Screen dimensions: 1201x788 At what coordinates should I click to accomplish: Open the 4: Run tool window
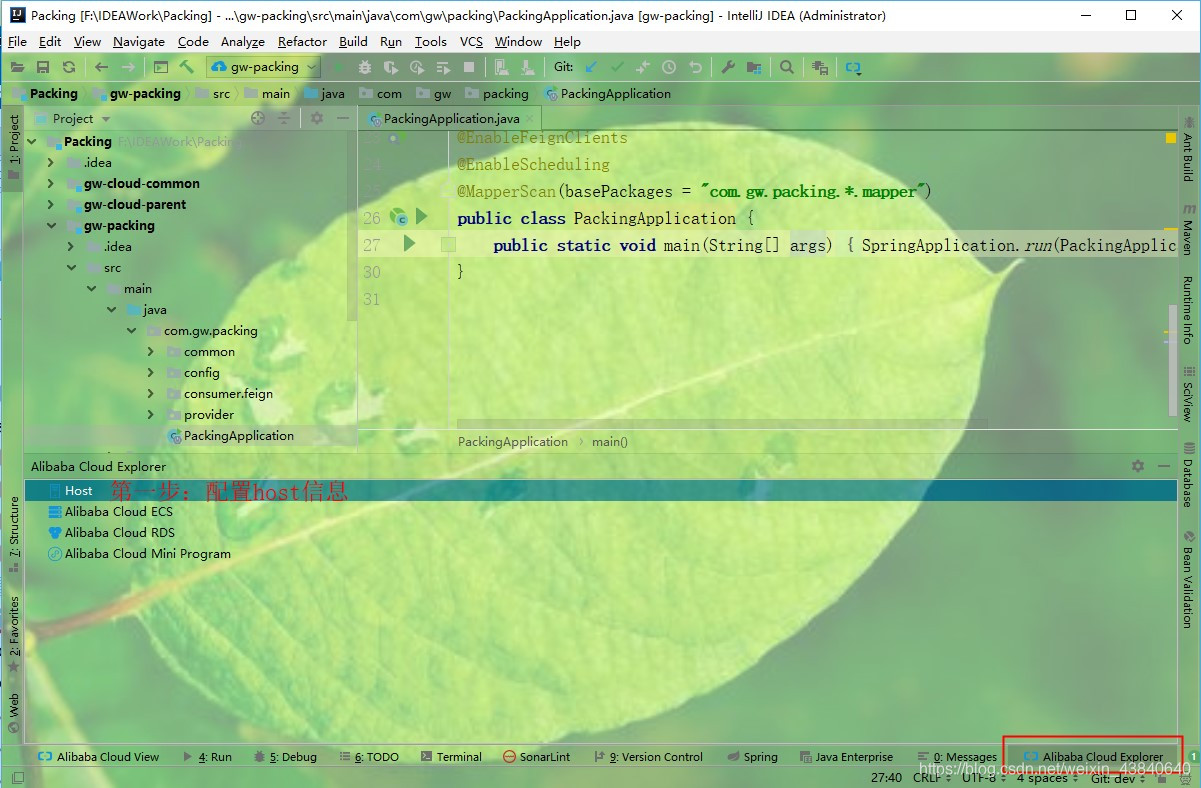pos(207,757)
